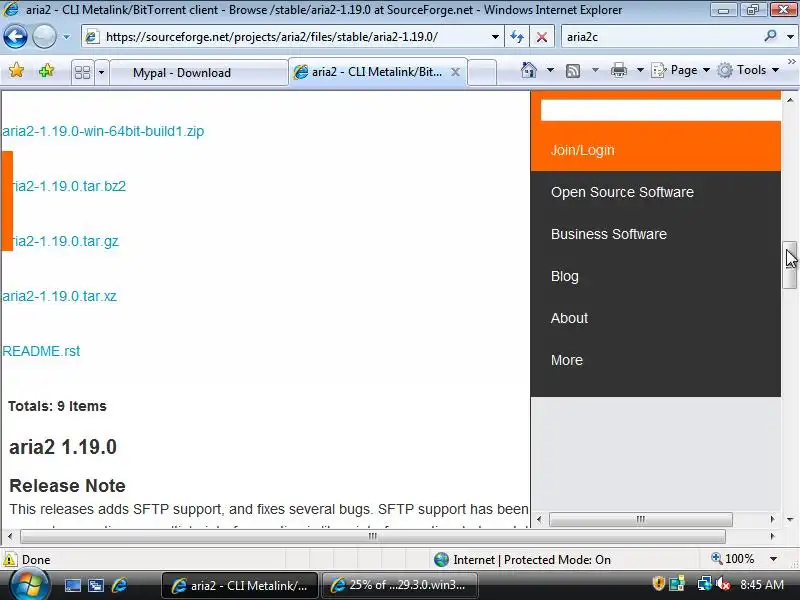Viewport: 800px width, 600px height.
Task: Expand the Home button dropdown arrow
Action: click(x=550, y=70)
